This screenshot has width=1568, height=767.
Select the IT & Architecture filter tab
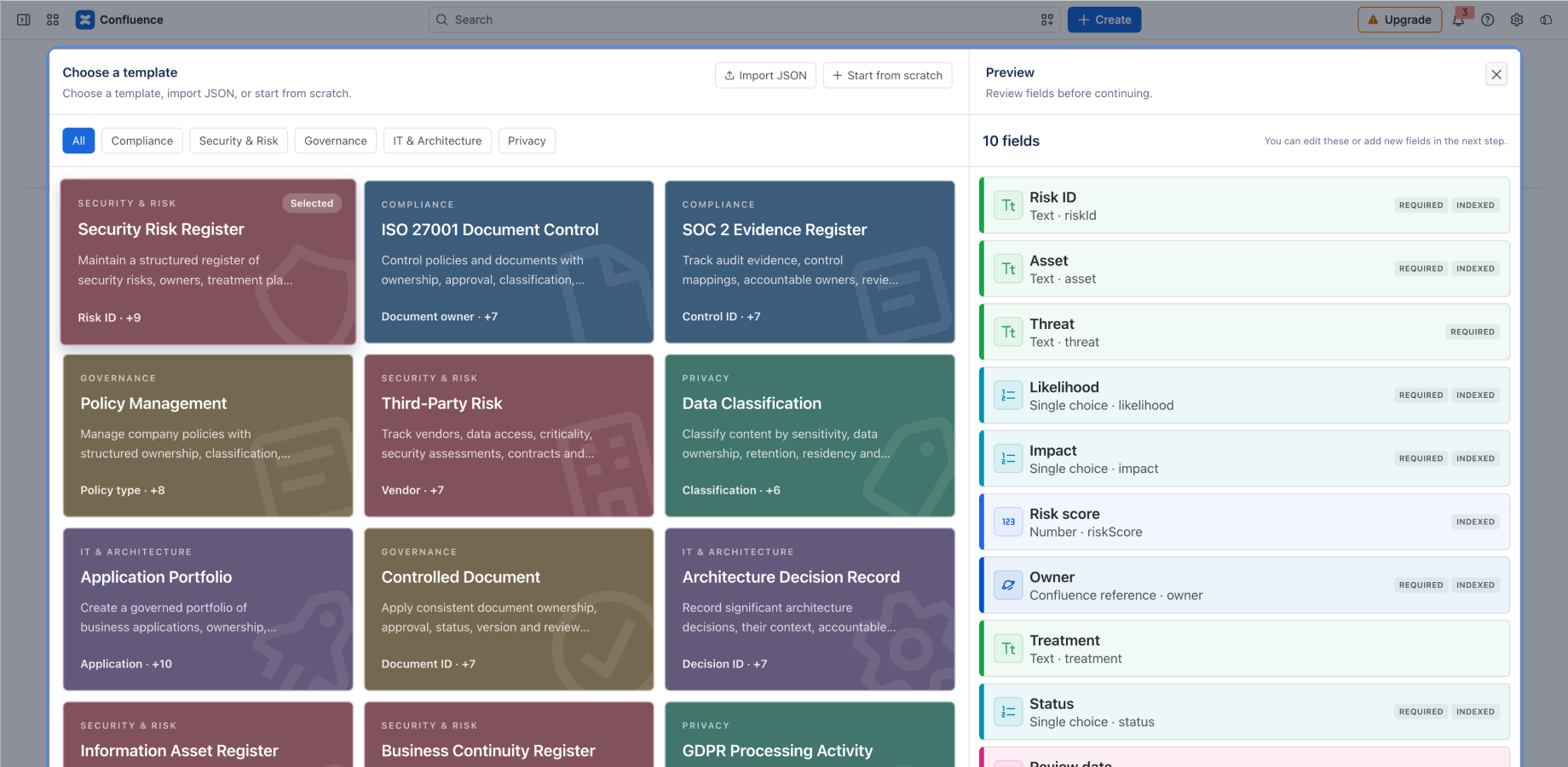[437, 141]
